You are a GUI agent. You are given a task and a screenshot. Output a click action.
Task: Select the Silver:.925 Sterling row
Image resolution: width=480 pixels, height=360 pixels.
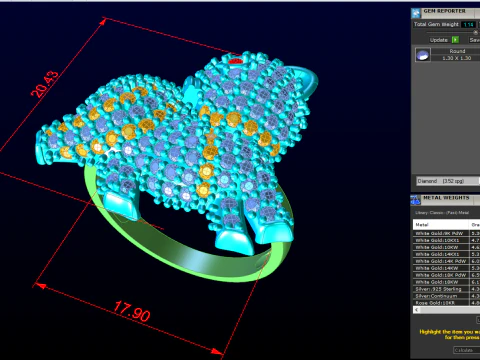446,289
